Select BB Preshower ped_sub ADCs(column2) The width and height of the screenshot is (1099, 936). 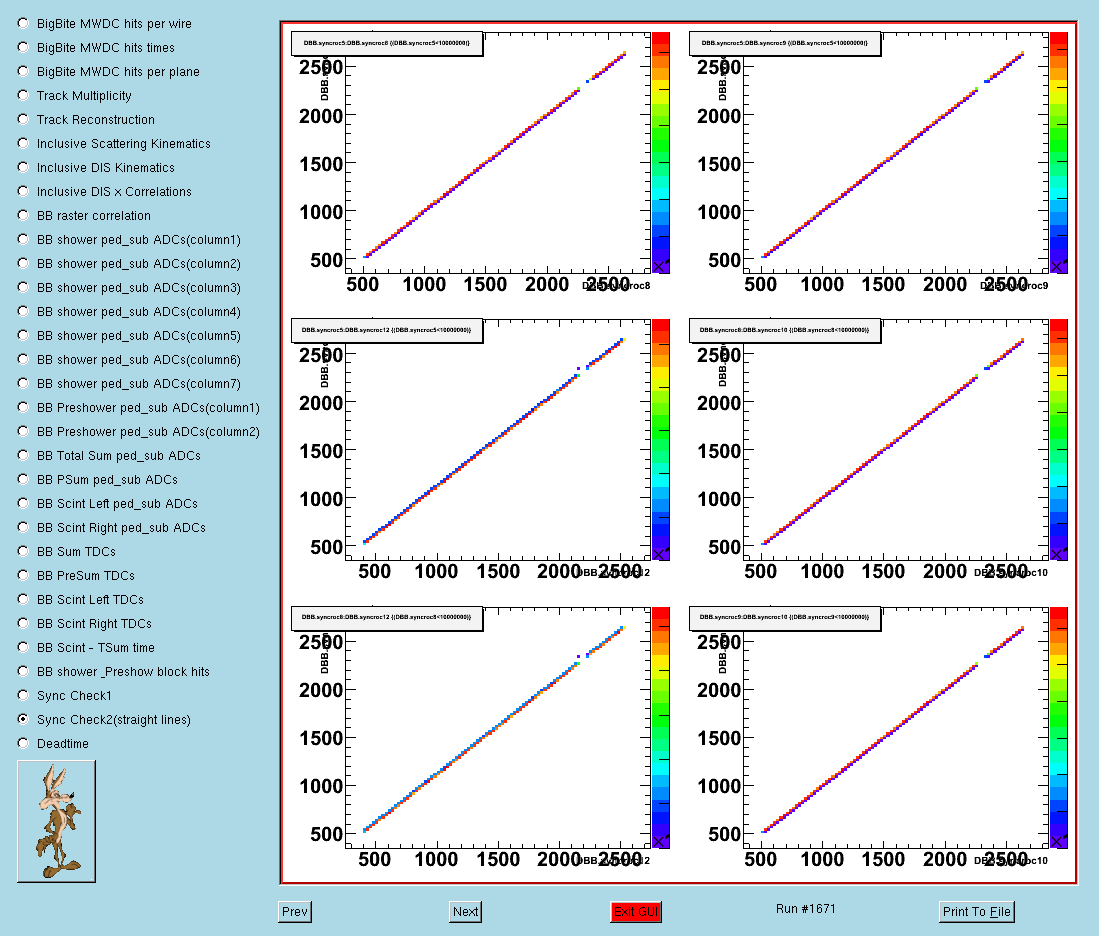tap(23, 430)
